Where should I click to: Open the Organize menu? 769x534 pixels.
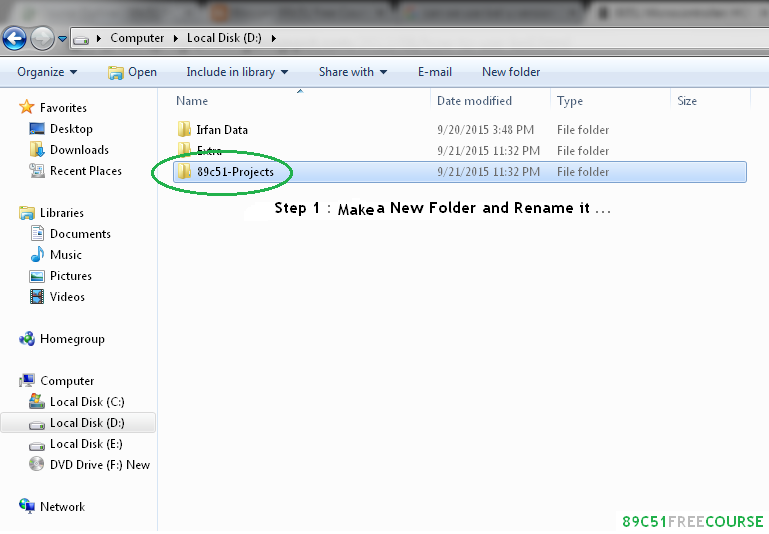(47, 72)
